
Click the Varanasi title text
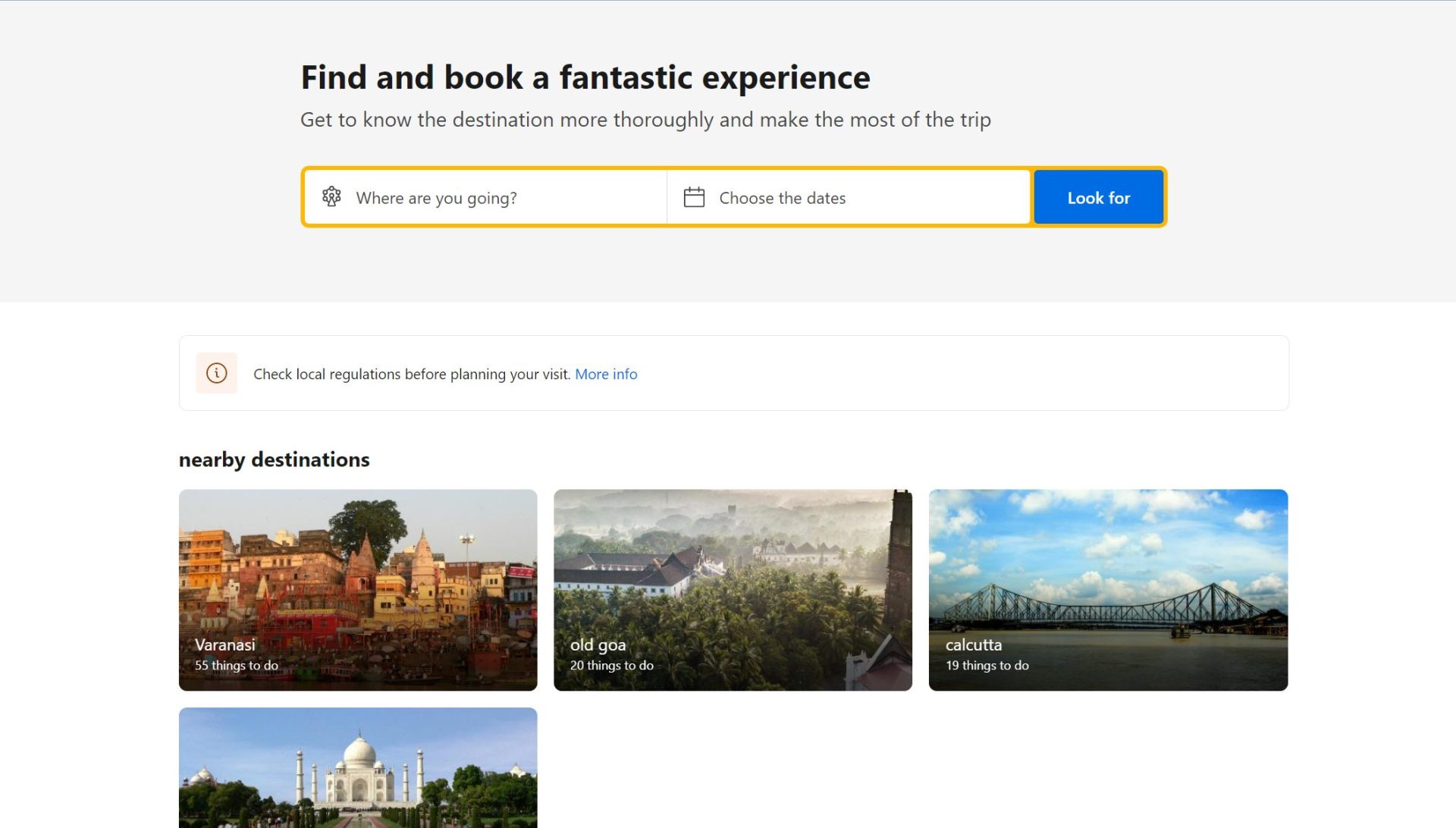point(225,645)
